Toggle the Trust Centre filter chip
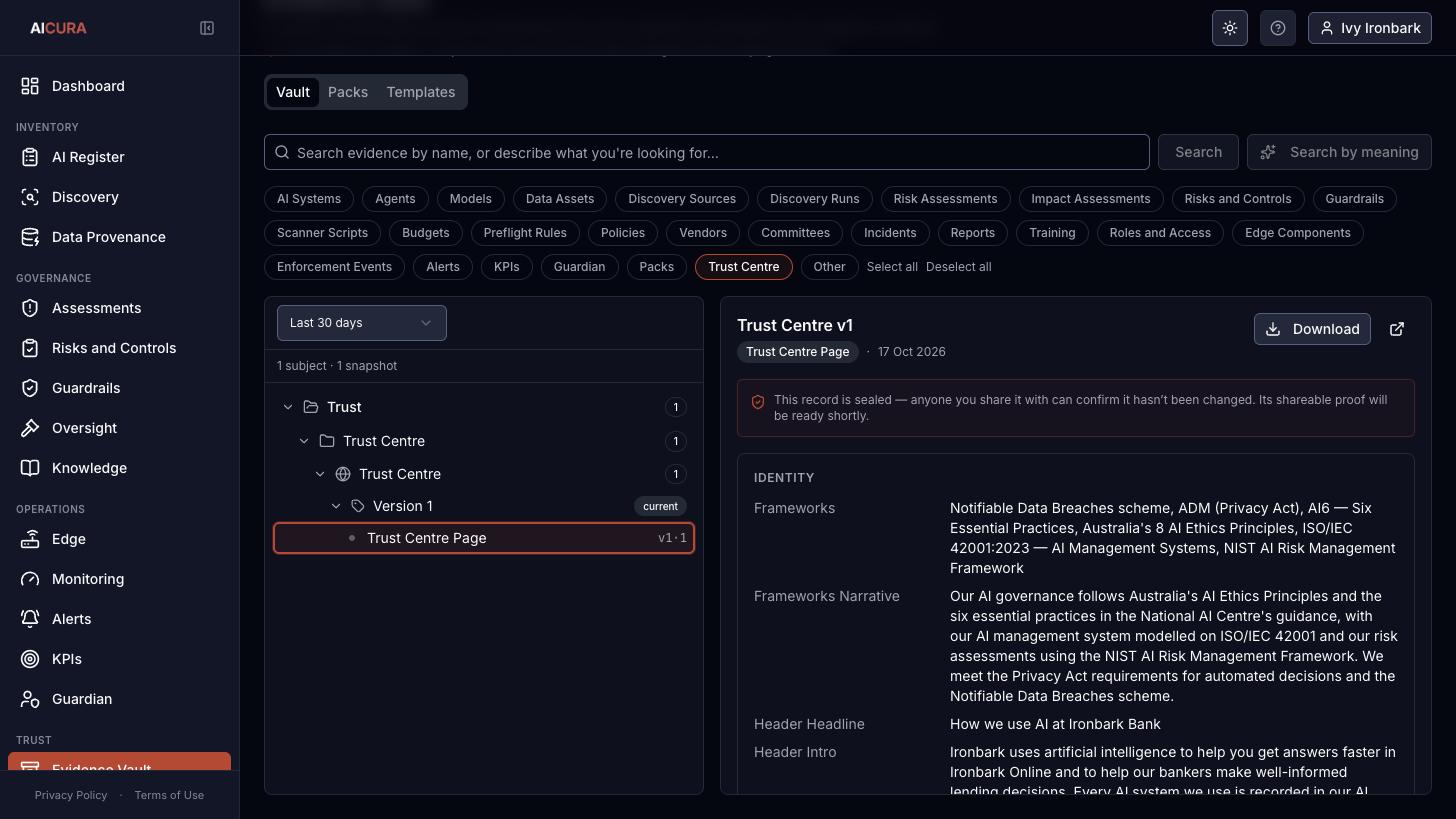This screenshot has width=1456, height=819. [744, 267]
